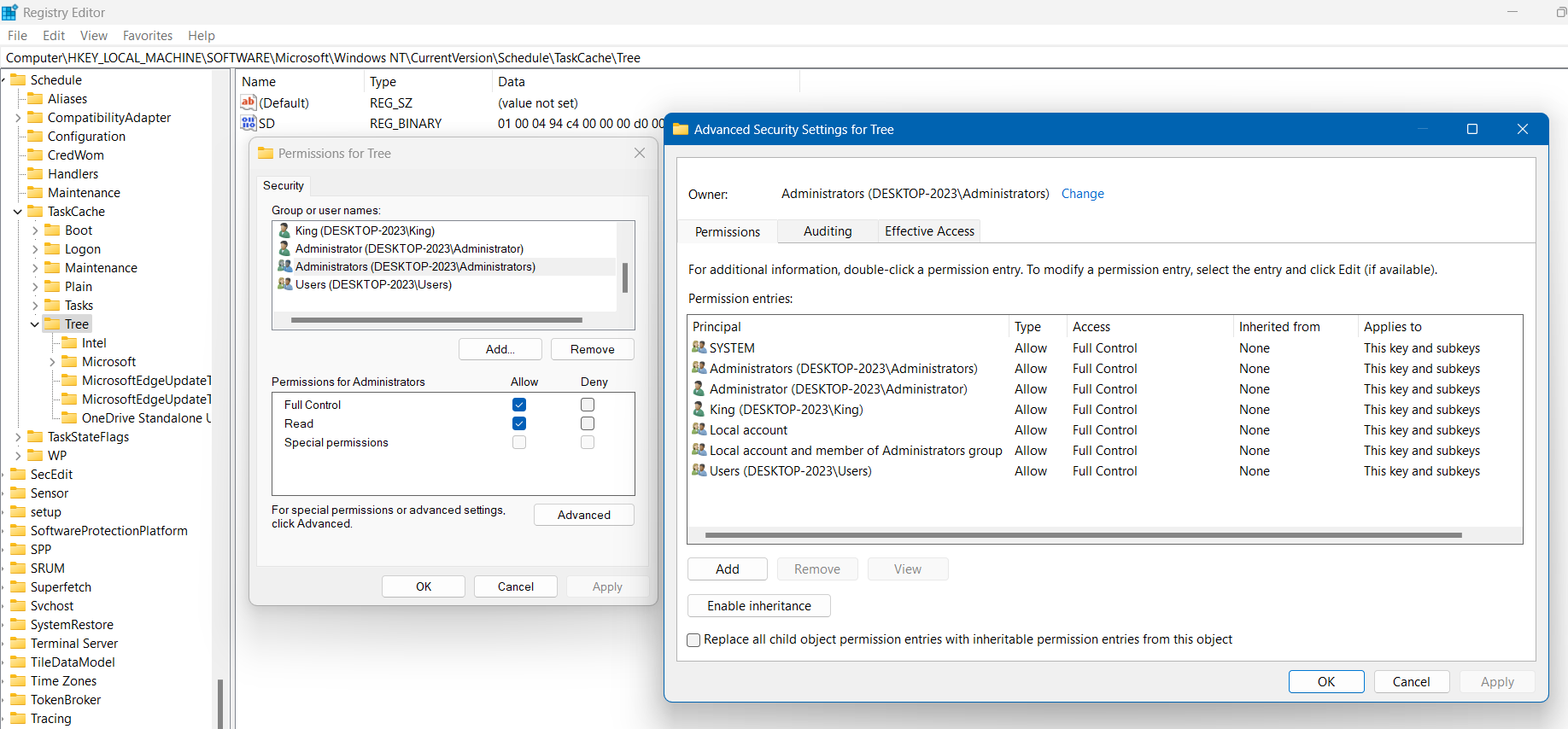1568x729 pixels.
Task: Click the permission entries horizontal scrollbar
Action: pyautogui.click(x=1083, y=535)
